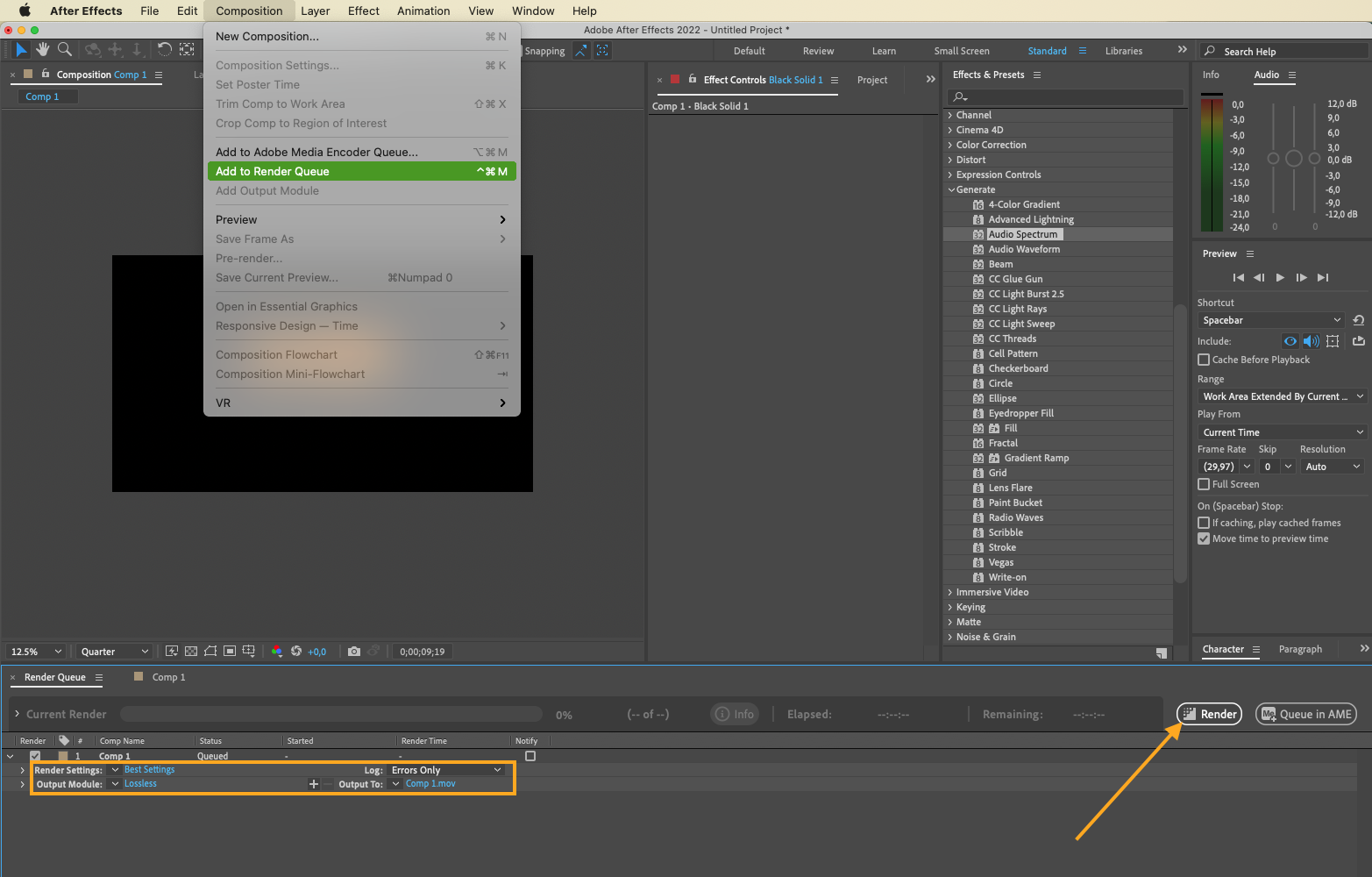Uncheck Move time to preview time
This screenshot has width=1372, height=877.
point(1204,538)
